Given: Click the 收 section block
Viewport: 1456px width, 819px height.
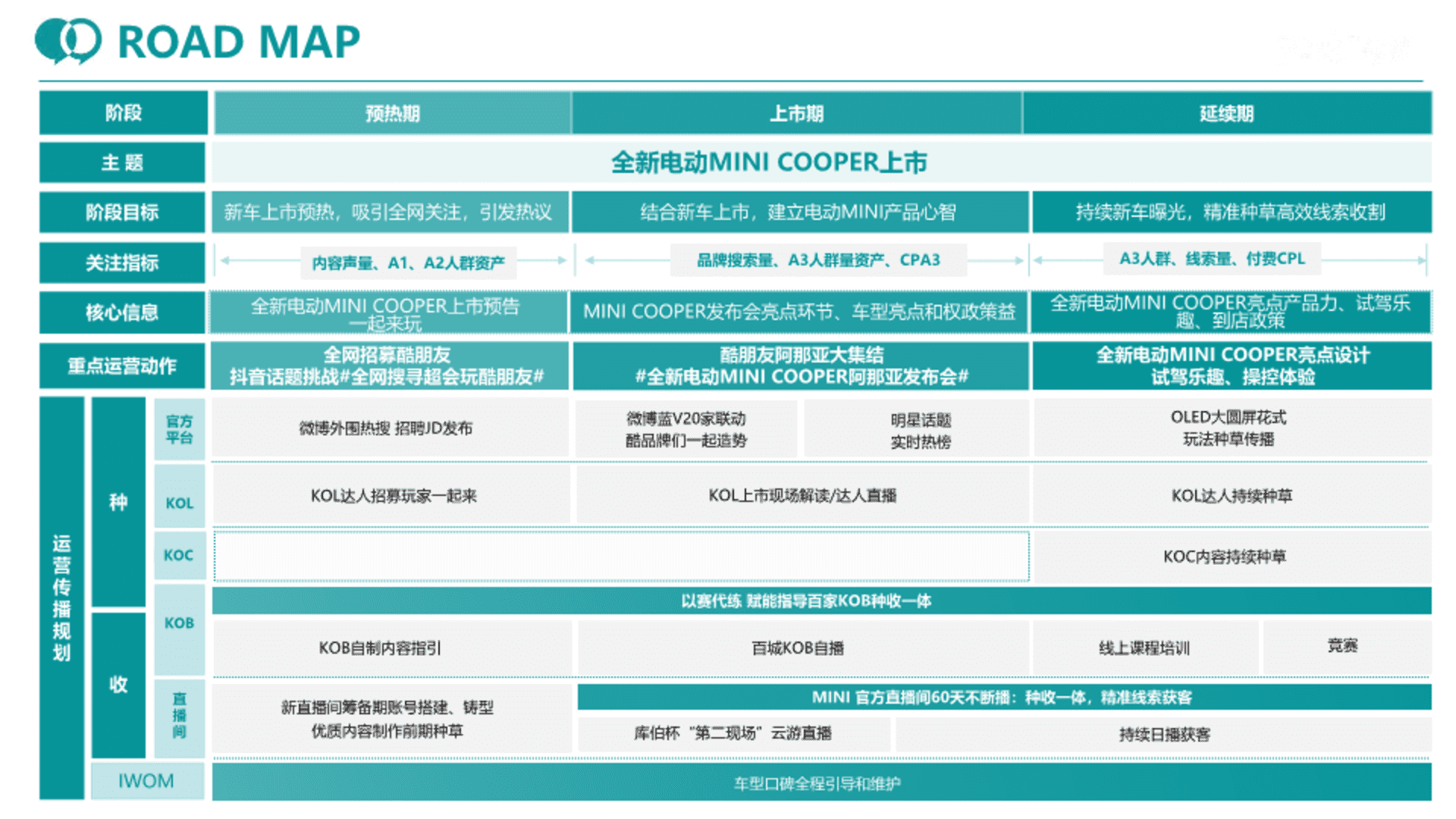Looking at the screenshot, I should pyautogui.click(x=118, y=685).
